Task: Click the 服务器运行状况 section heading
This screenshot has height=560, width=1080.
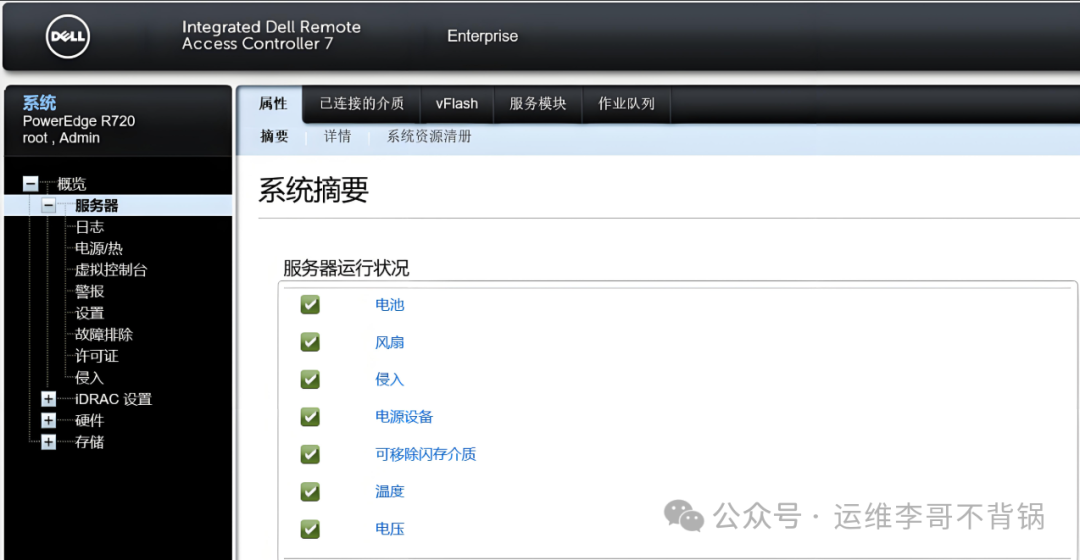Action: point(346,268)
